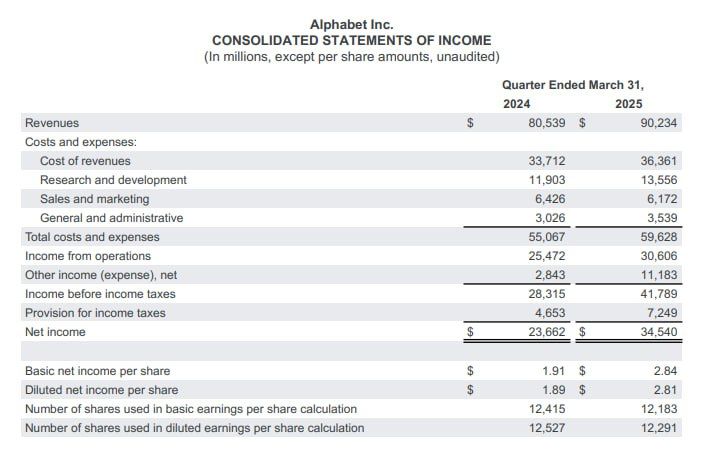The image size is (718, 451).
Task: Select the Cost of revenues label
Action: (x=85, y=161)
